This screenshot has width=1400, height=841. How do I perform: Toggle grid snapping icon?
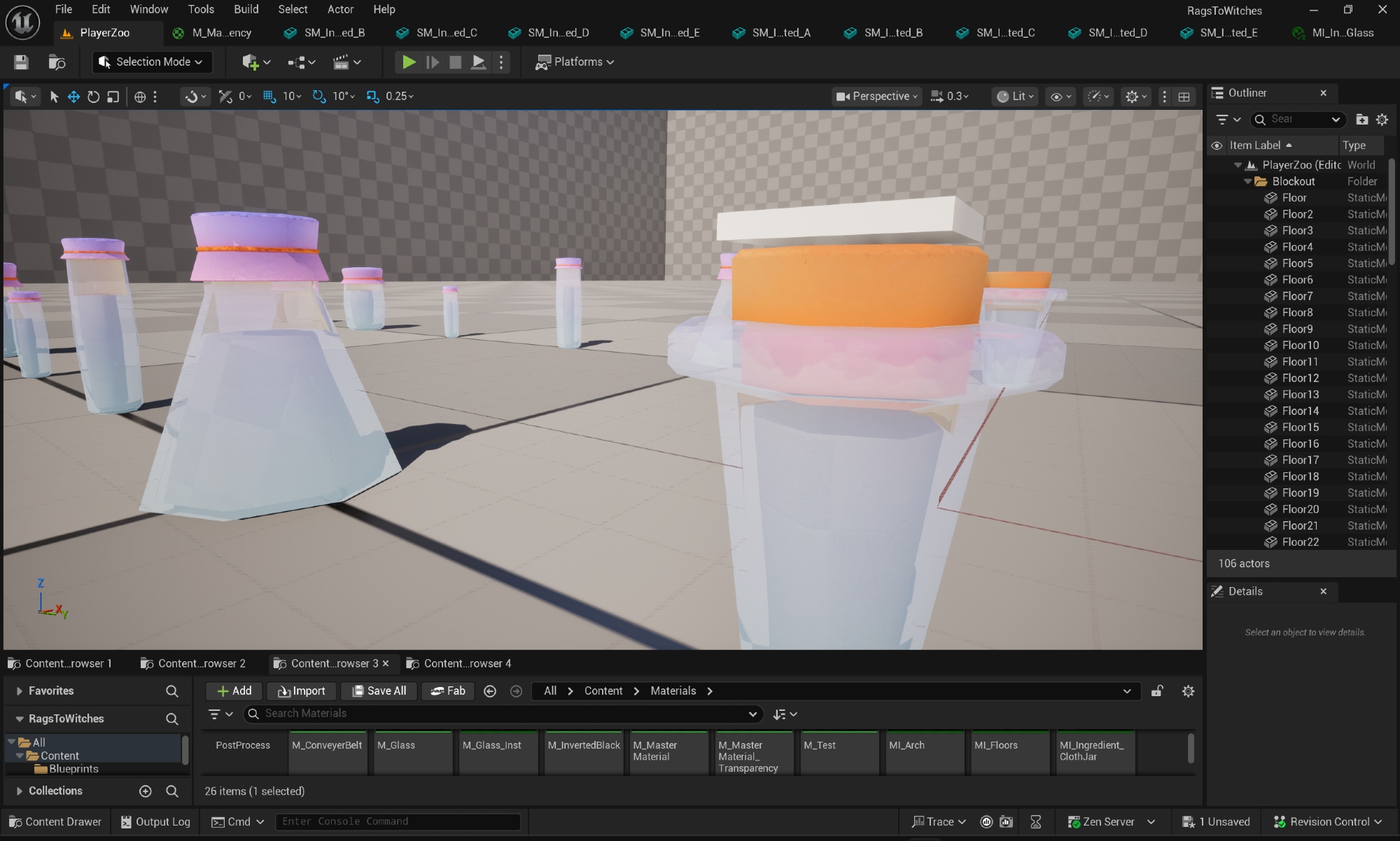(269, 97)
